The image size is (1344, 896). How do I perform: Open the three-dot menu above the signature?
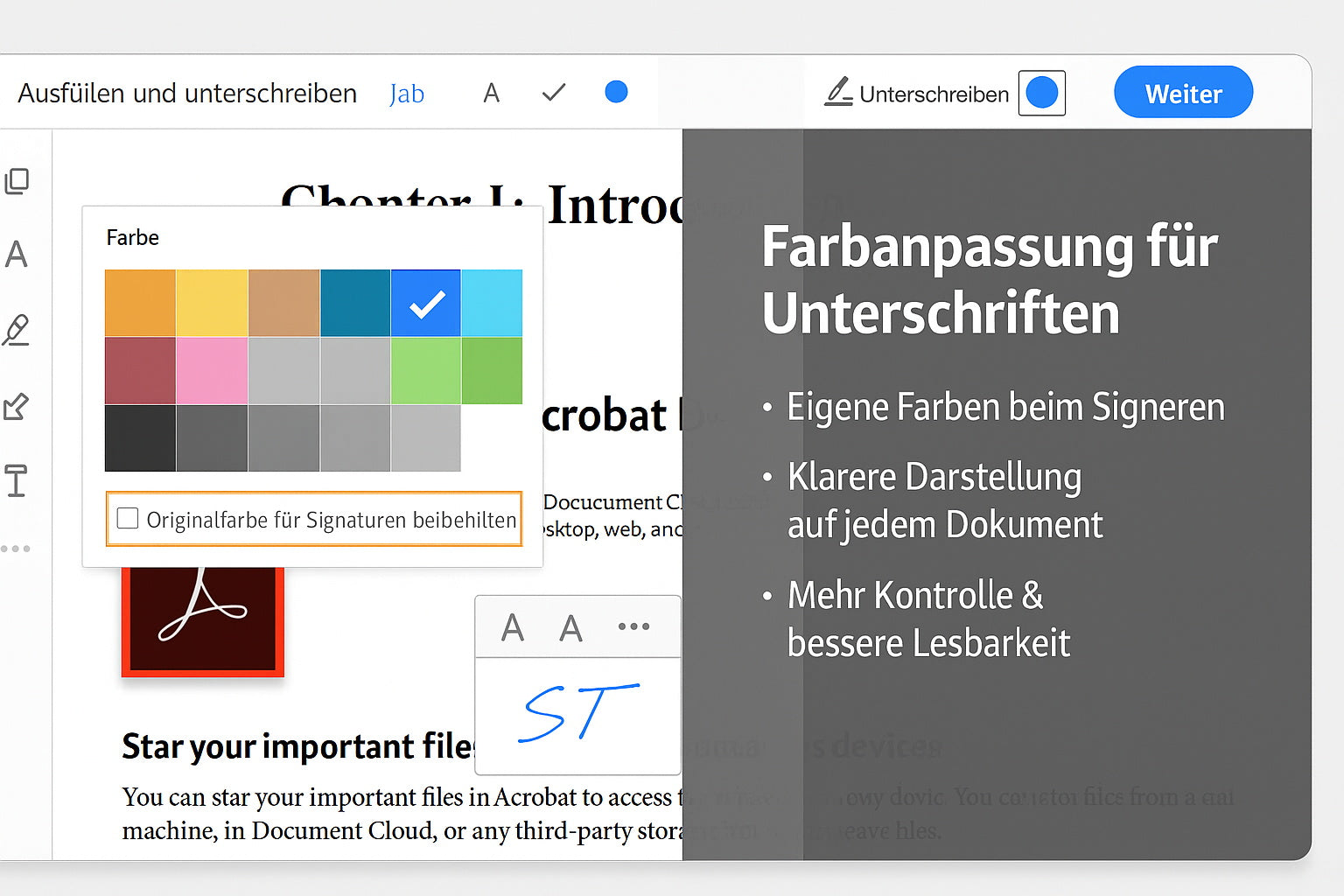pos(633,626)
